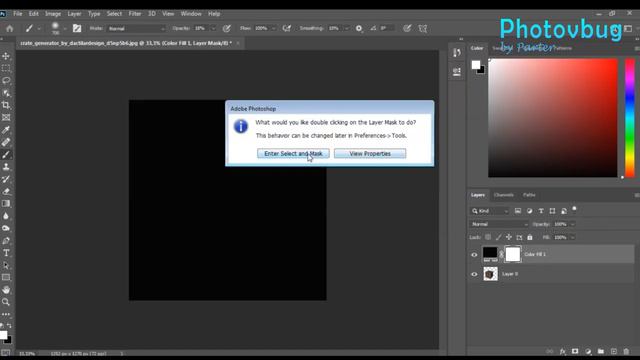Click the layer style fx icon

coord(562,351)
